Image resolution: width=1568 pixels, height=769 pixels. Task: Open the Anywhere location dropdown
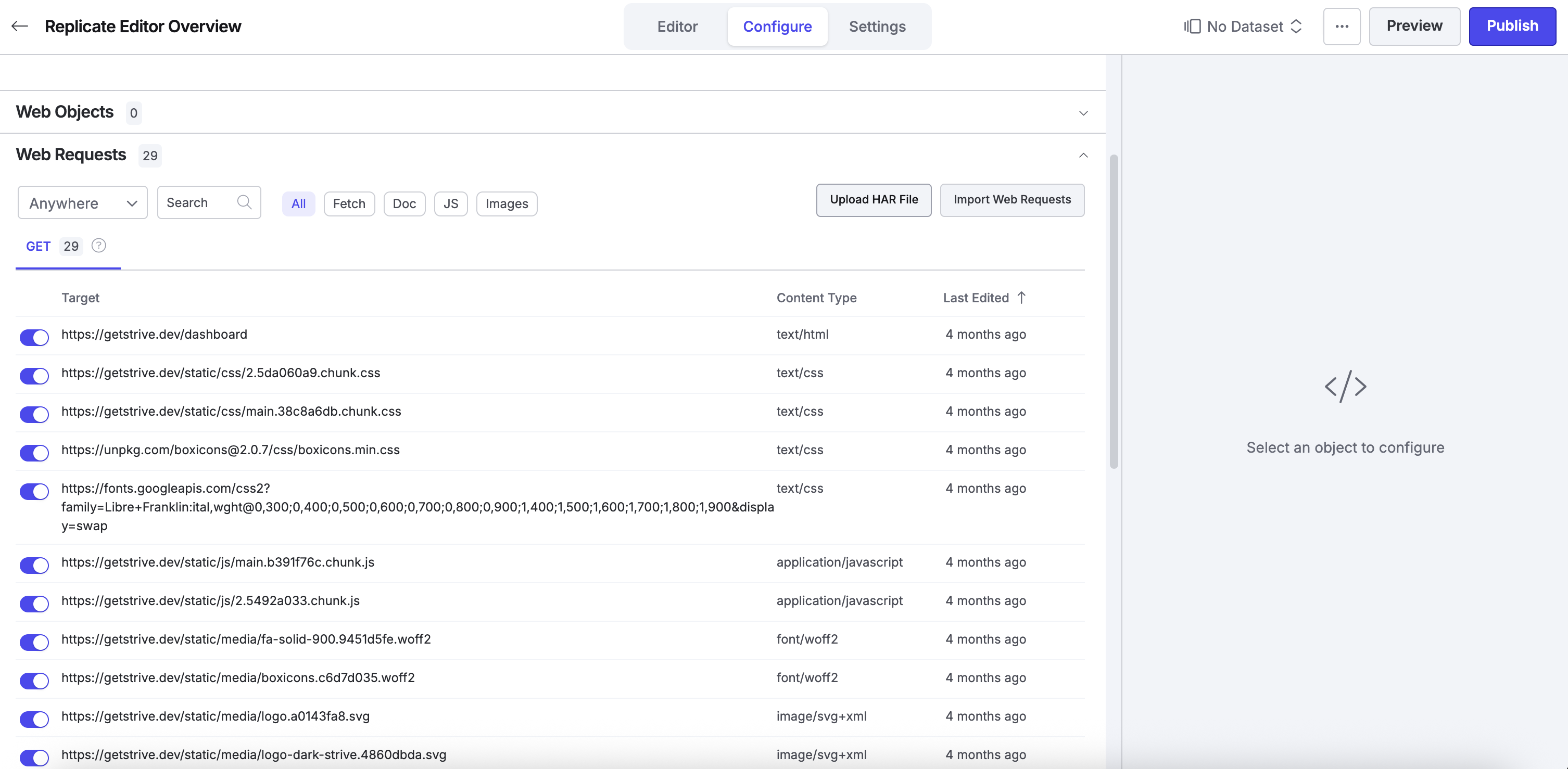pos(83,202)
